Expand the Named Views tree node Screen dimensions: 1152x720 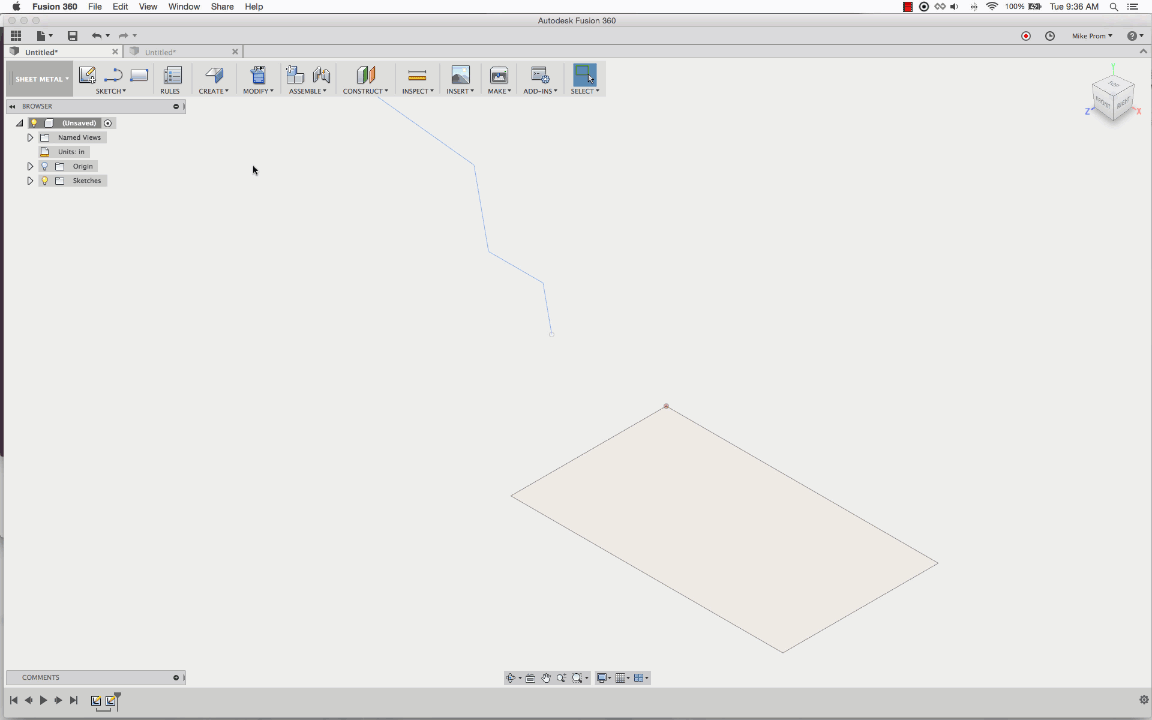point(30,137)
